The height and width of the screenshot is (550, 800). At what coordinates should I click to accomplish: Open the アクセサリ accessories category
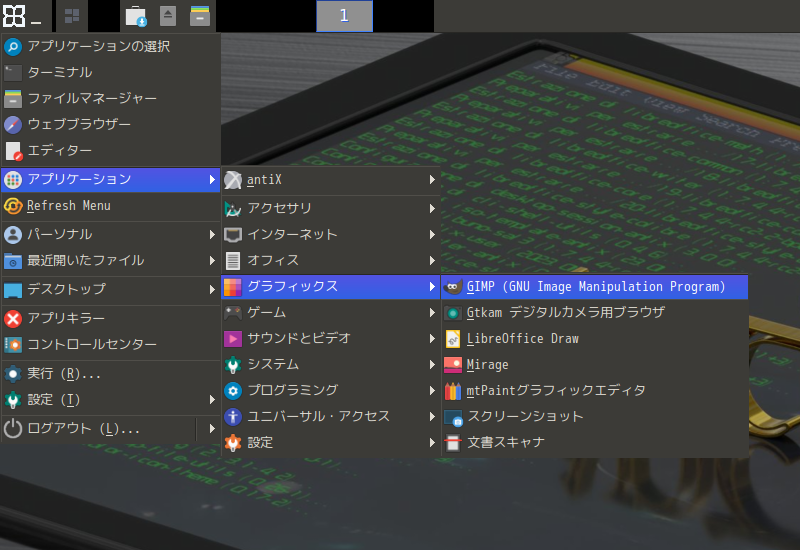coord(331,209)
